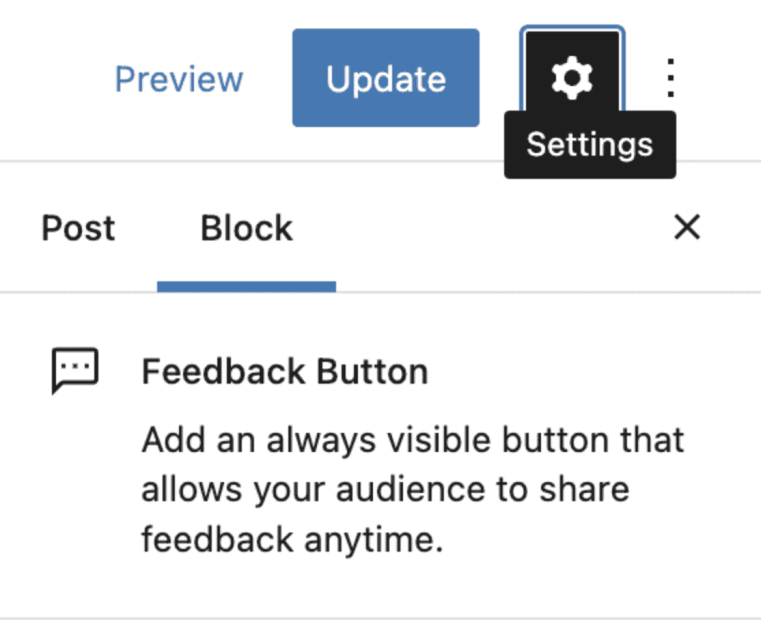Click the Settings tooltip label
Screen dimensions: 761x620
(x=589, y=145)
